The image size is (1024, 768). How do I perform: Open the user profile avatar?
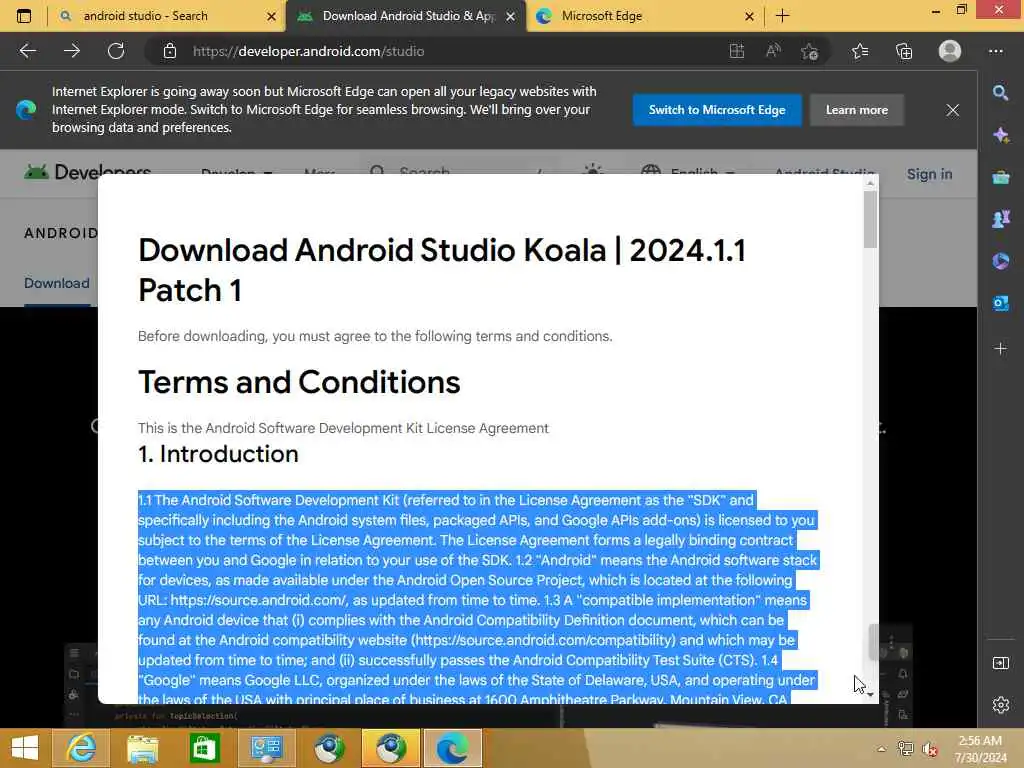pos(950,51)
